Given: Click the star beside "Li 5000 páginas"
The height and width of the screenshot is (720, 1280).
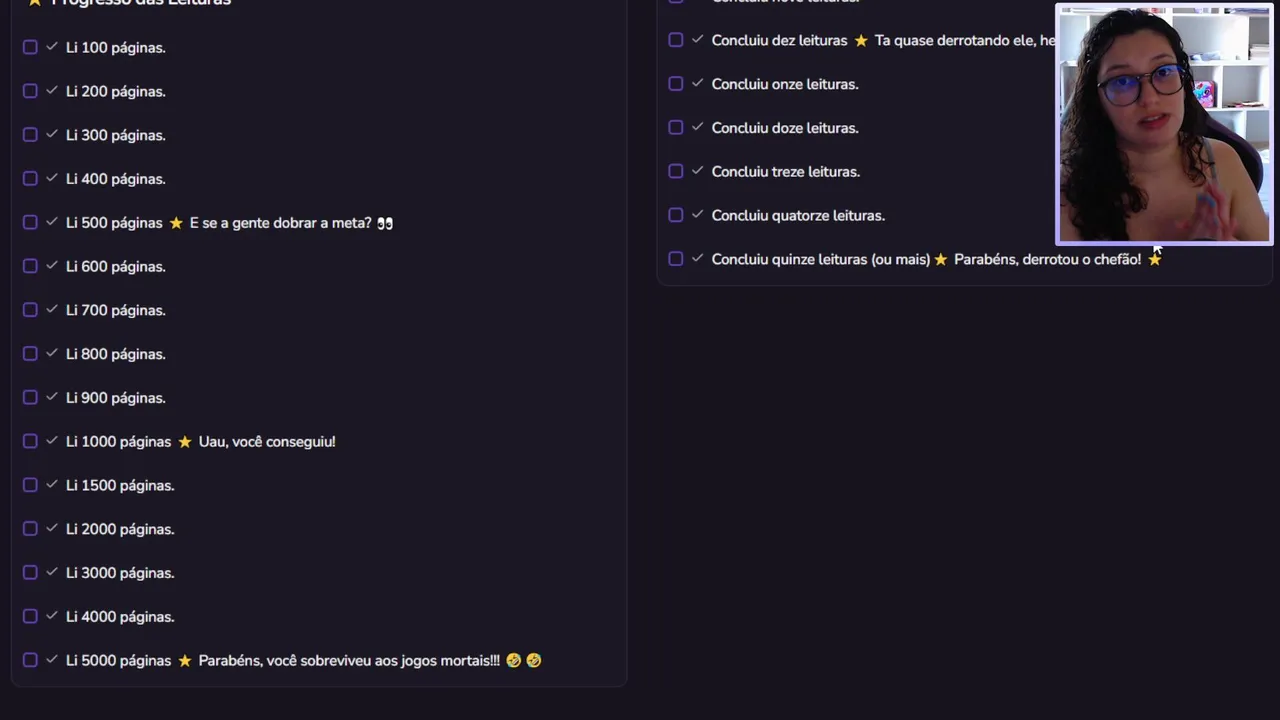Looking at the screenshot, I should 185,661.
